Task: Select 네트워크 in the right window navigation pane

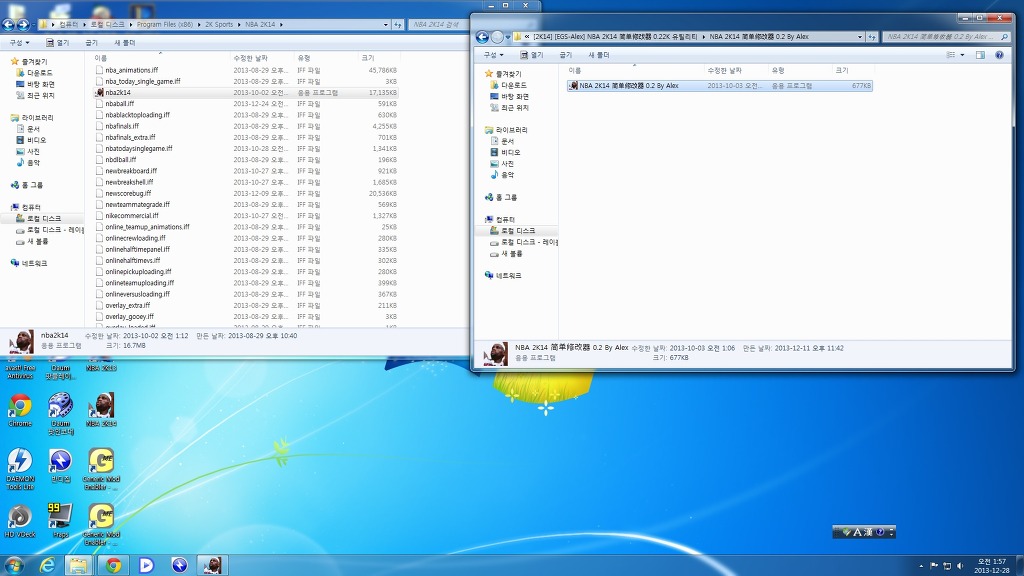Action: [x=508, y=275]
